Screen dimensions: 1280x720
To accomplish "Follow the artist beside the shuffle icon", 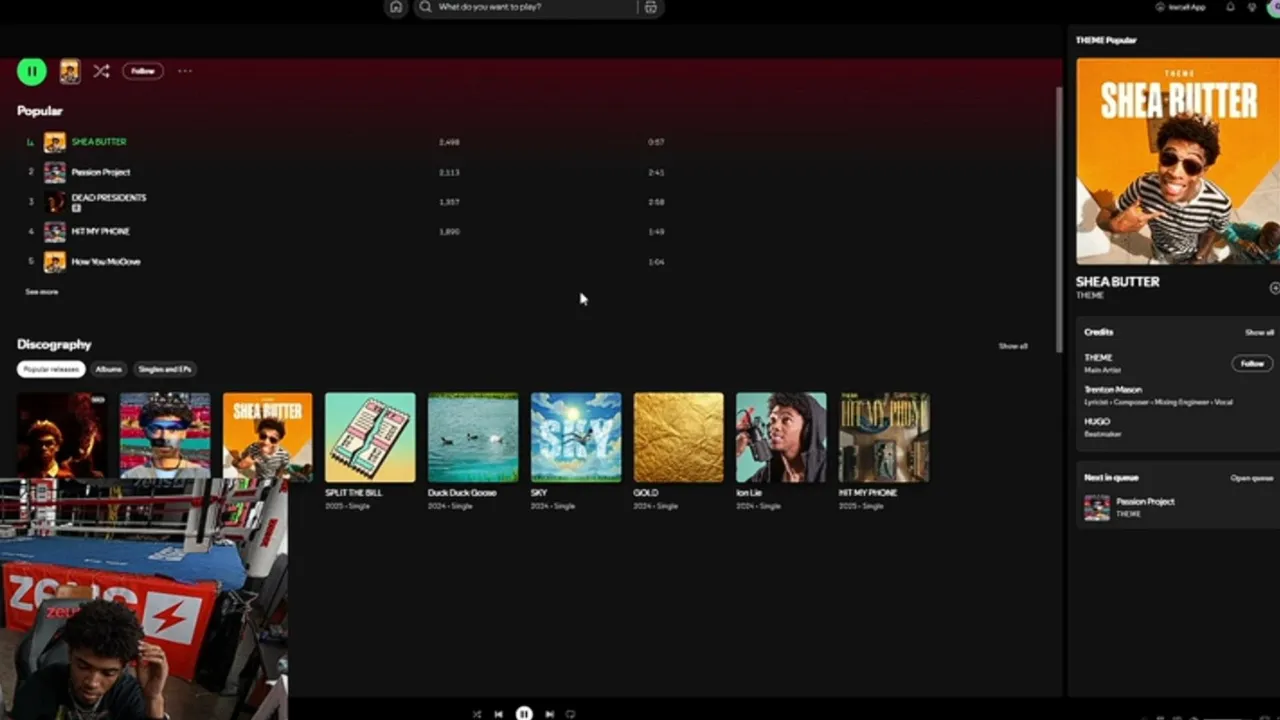I will [x=143, y=71].
